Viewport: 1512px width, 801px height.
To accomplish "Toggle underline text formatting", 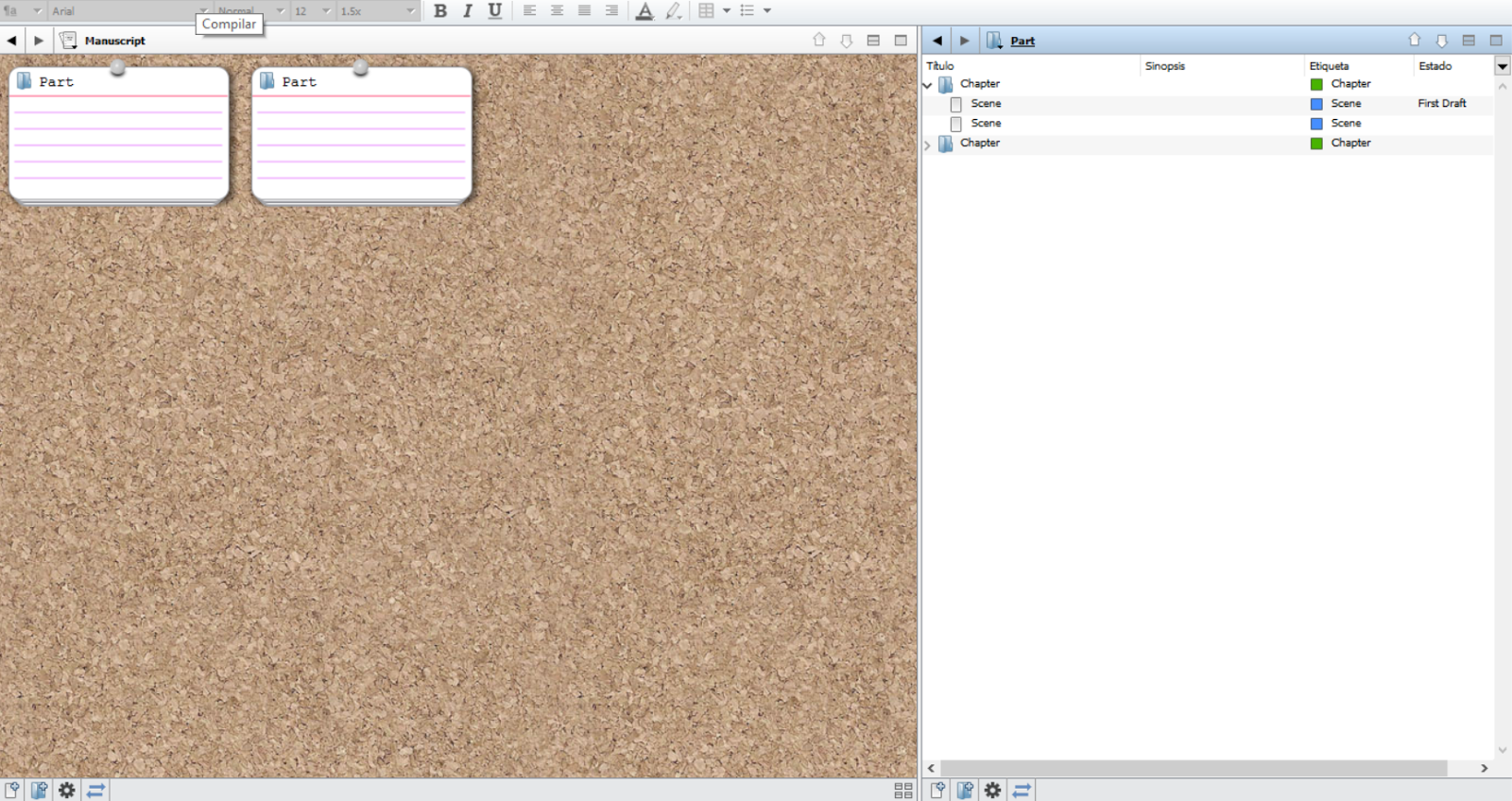I will [494, 11].
